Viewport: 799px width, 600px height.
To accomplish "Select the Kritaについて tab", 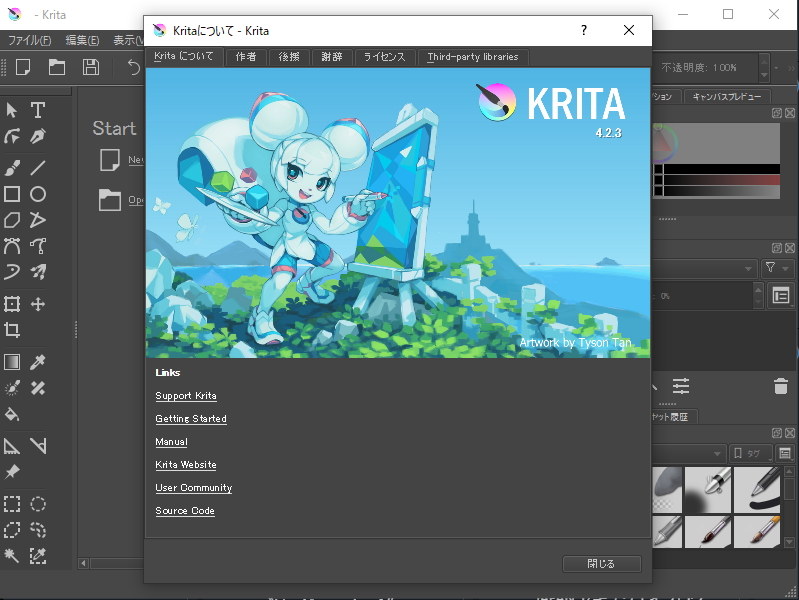I will (184, 56).
